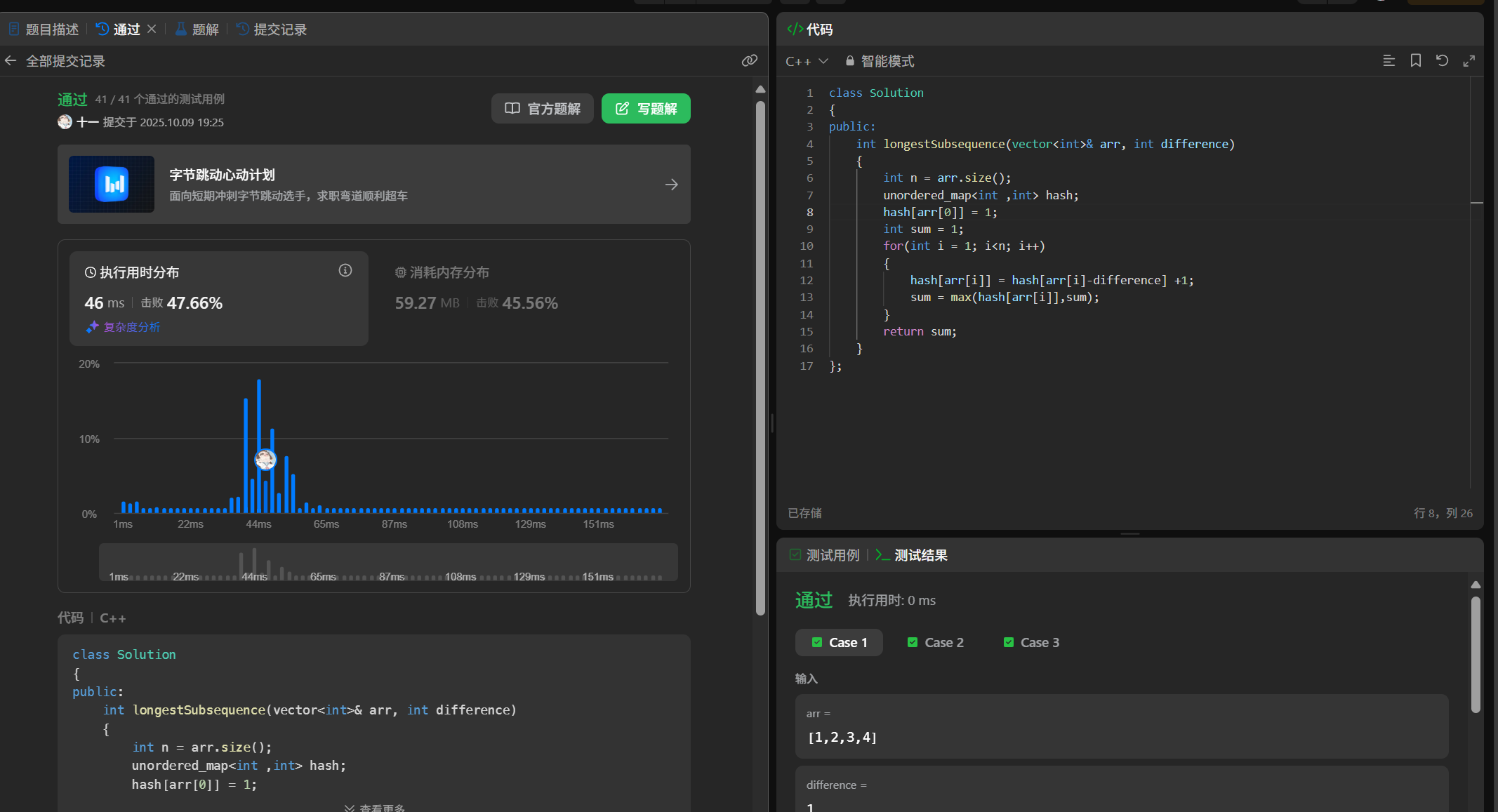
Task: Go back using 全部提交记录 arrow
Action: 11,61
